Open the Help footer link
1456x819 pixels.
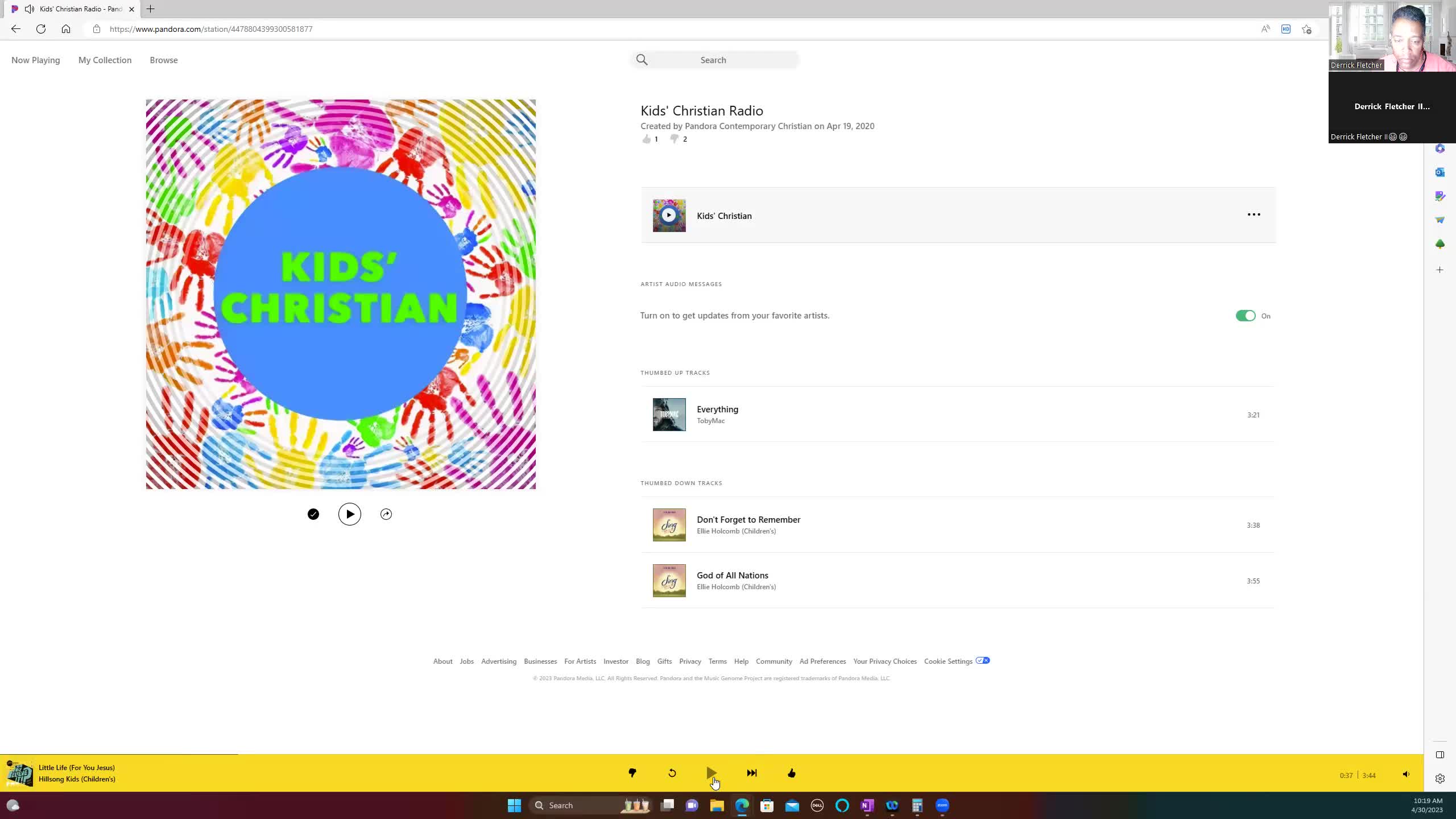741,661
